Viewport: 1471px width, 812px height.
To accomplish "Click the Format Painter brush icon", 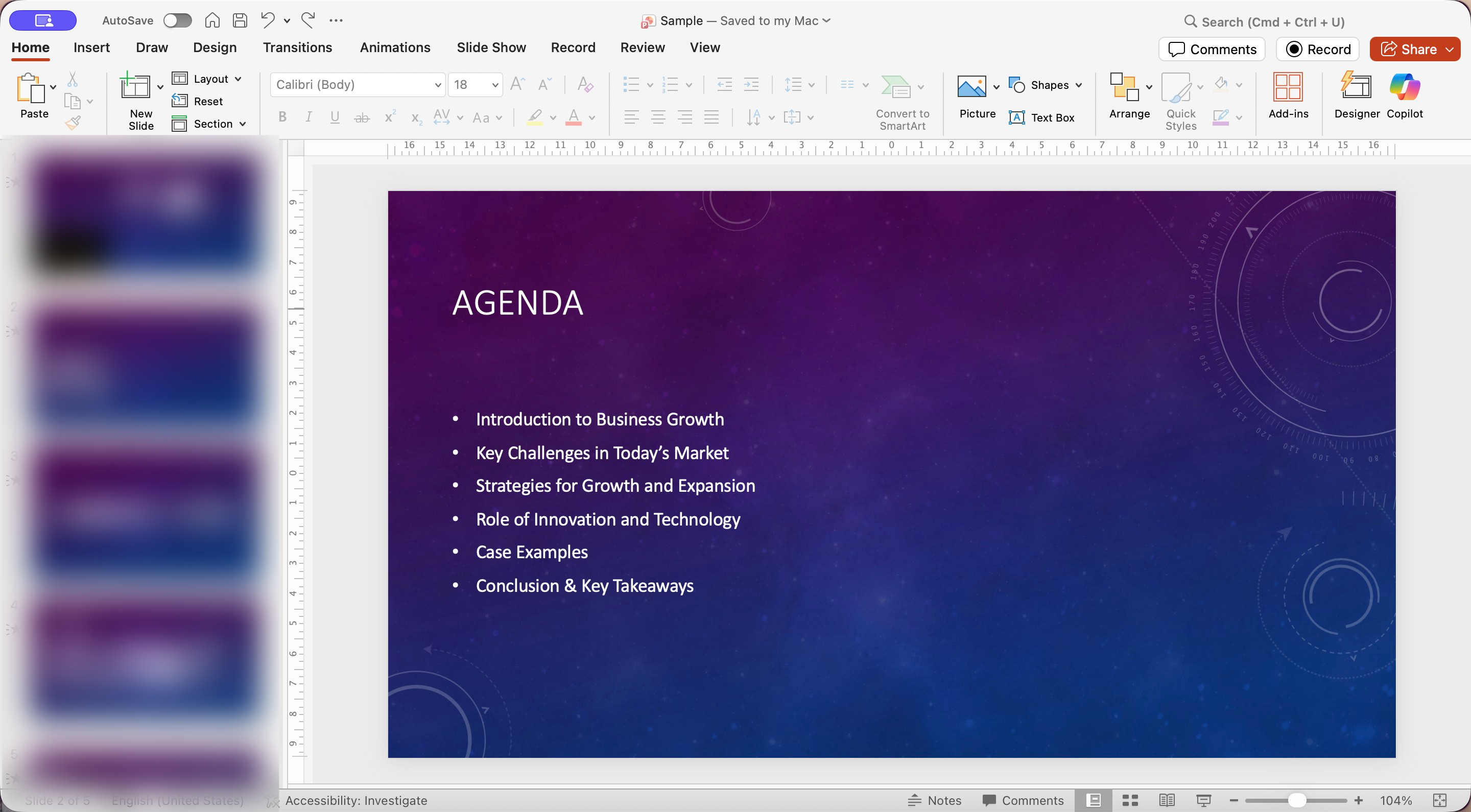I will (x=73, y=123).
